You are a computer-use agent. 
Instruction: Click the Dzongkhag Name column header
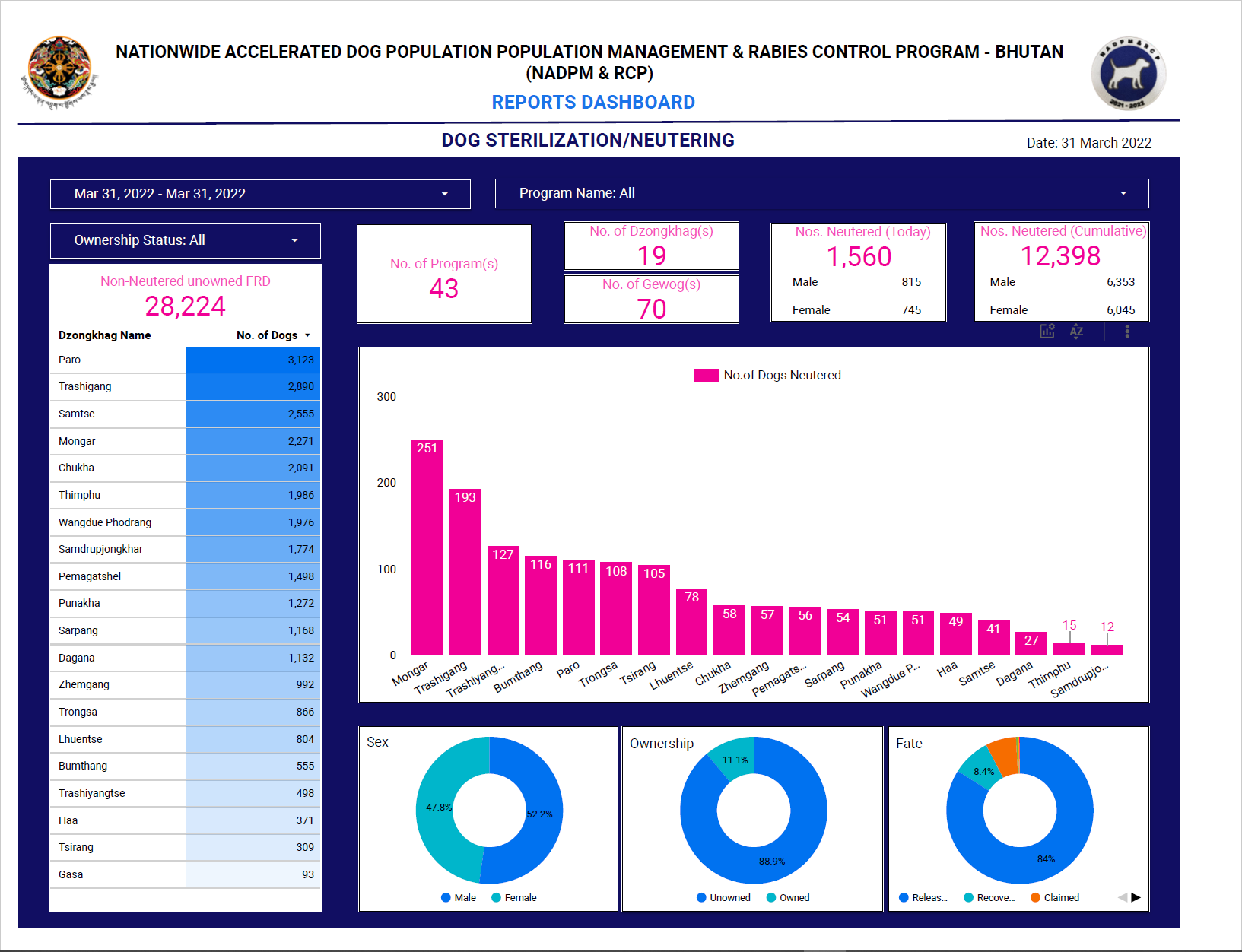tap(105, 335)
